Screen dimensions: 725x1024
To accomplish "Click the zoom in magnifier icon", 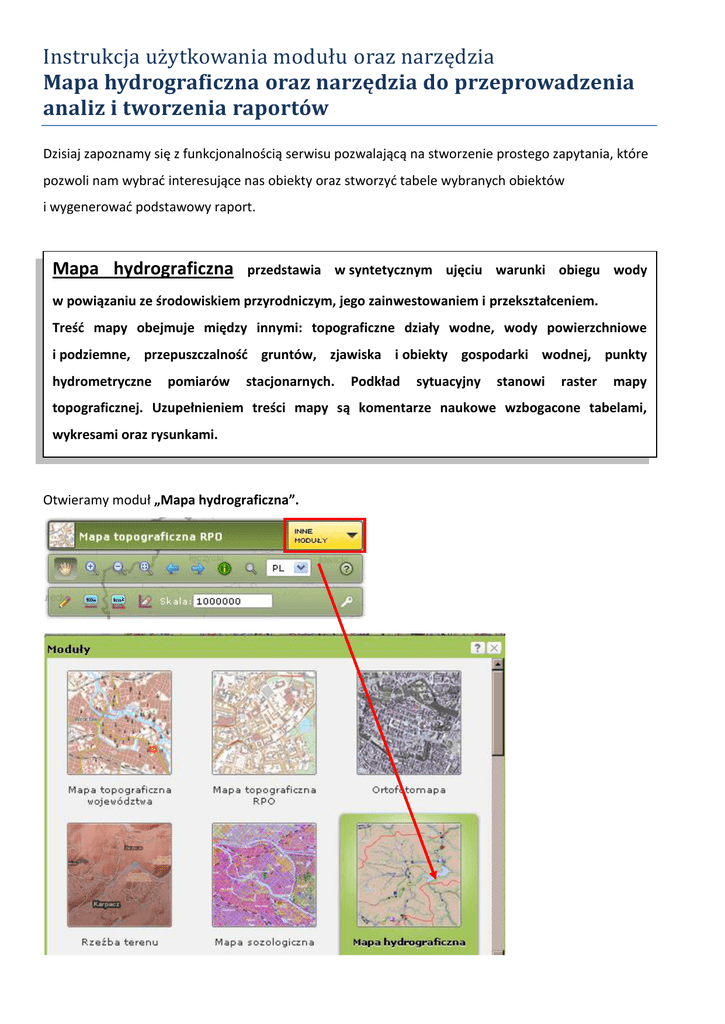I will point(92,568).
